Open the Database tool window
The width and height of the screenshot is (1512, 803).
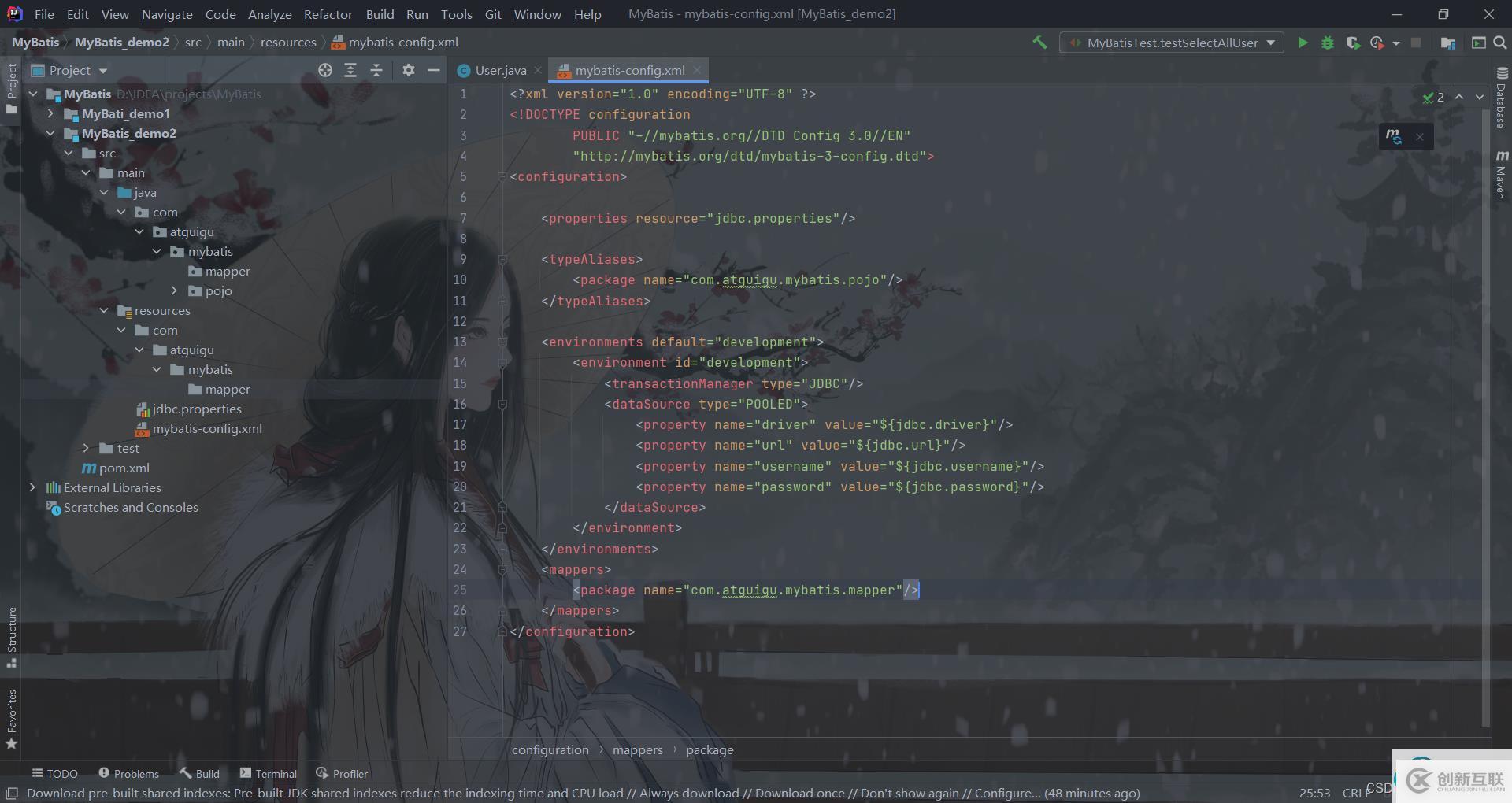click(1502, 97)
